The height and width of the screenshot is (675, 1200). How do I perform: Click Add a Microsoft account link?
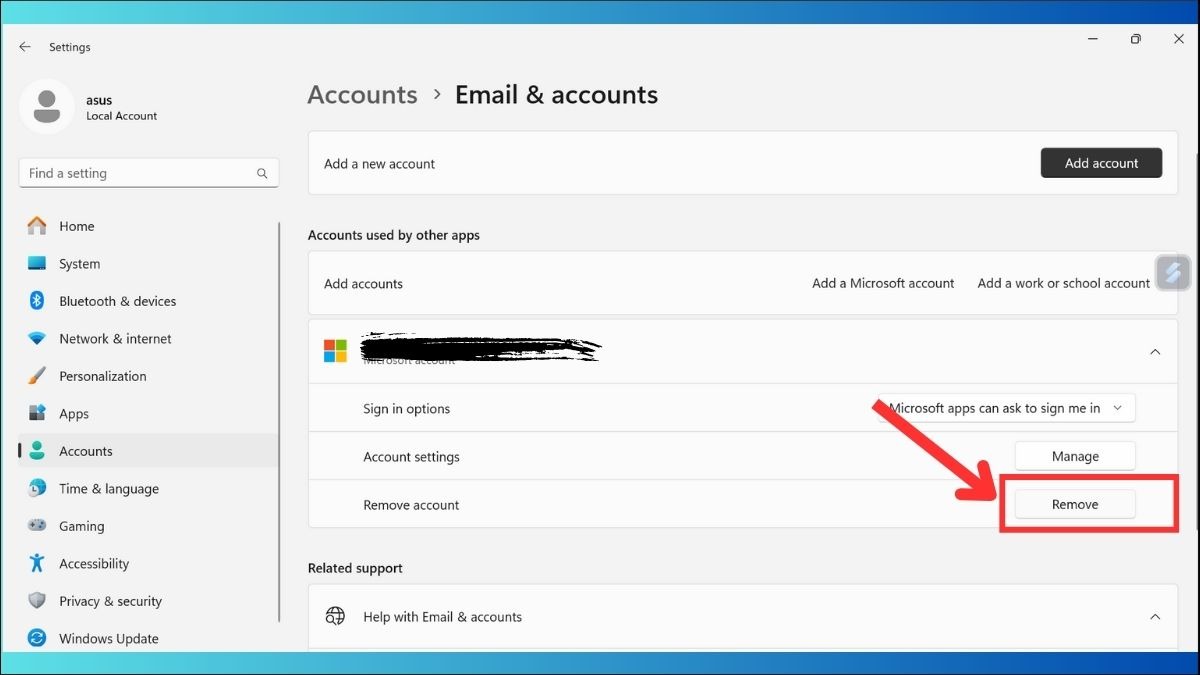pyautogui.click(x=883, y=283)
